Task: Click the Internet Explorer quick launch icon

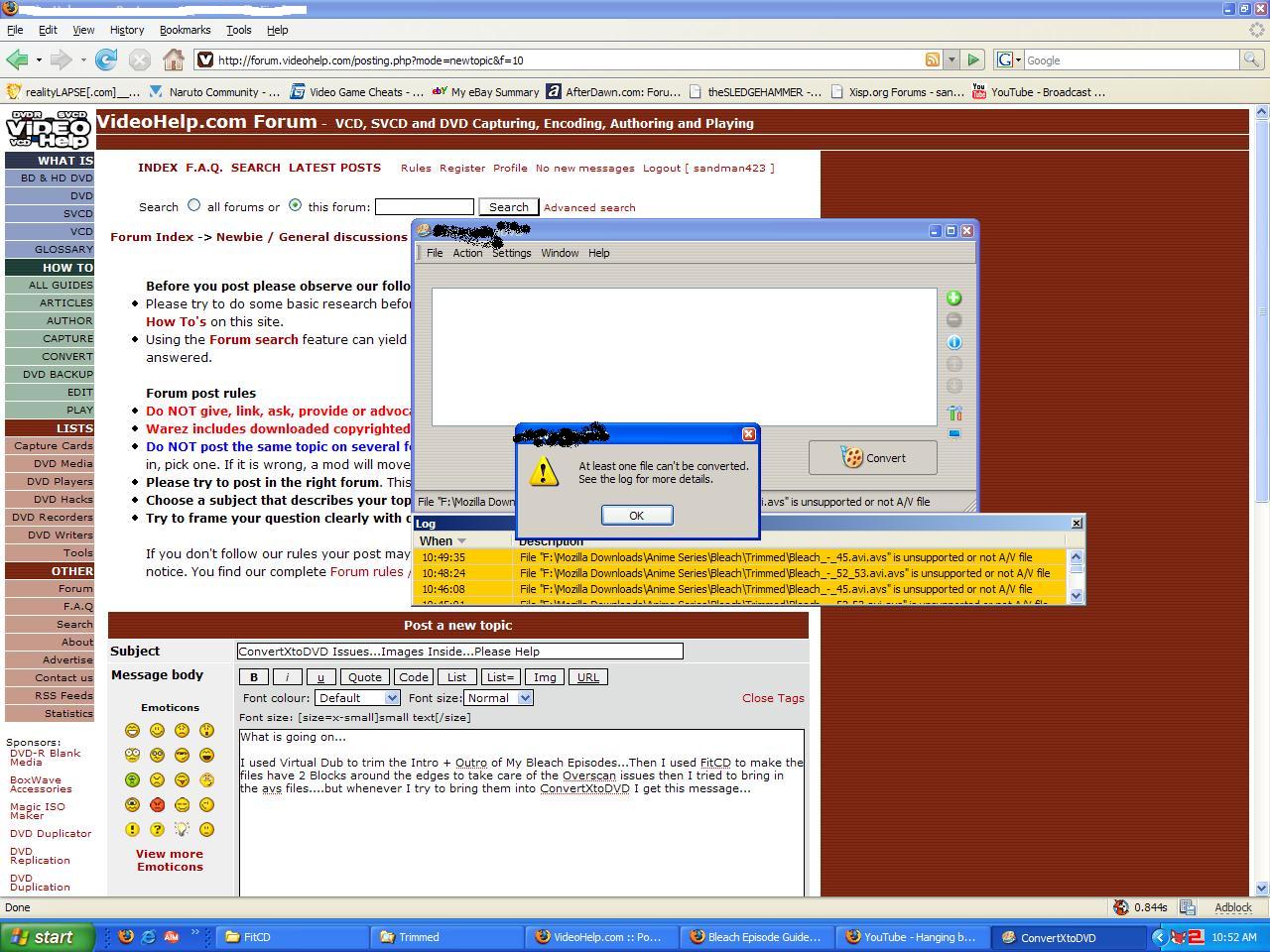Action: coord(148,936)
